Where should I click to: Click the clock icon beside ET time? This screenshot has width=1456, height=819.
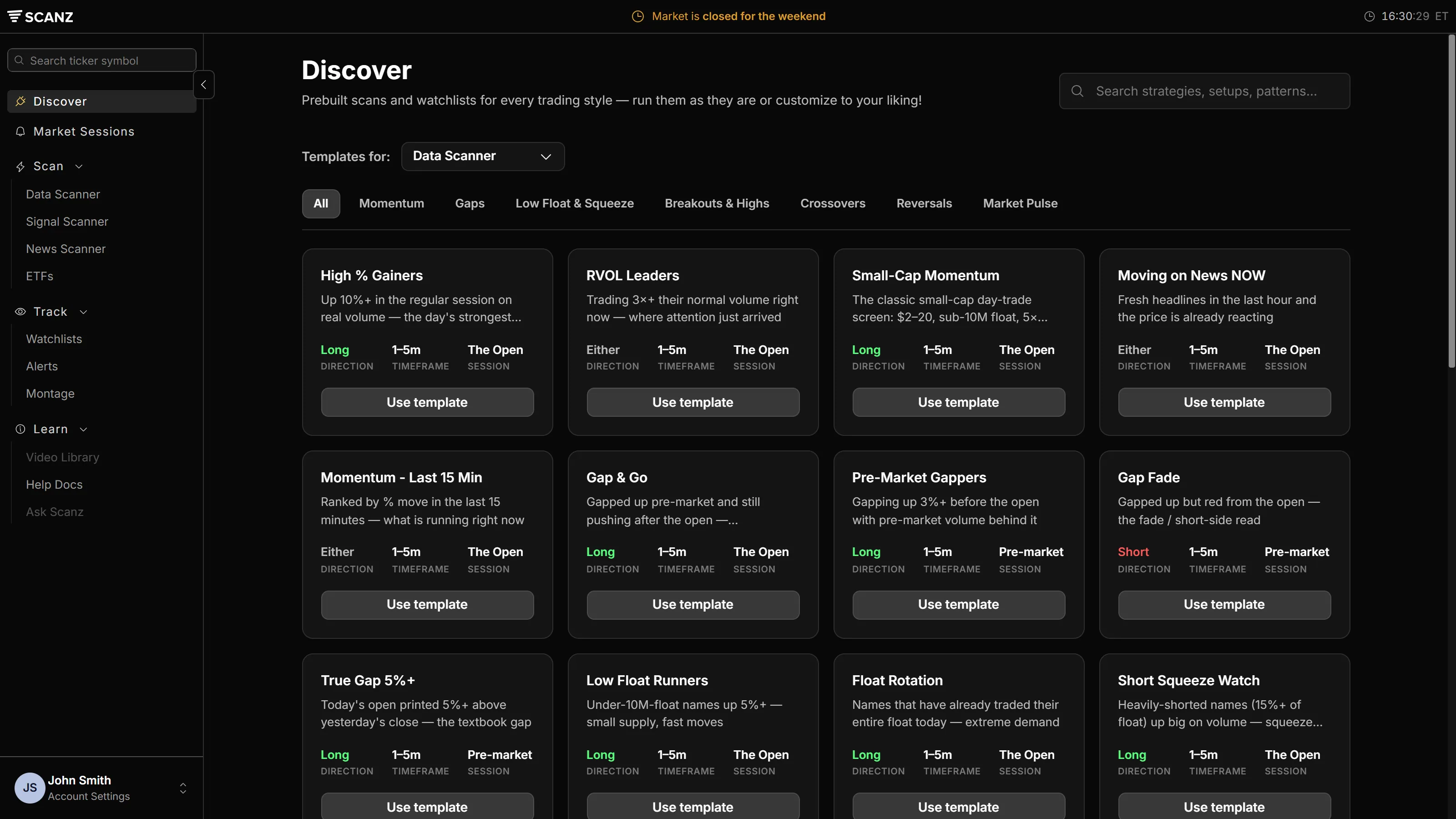1370,16
